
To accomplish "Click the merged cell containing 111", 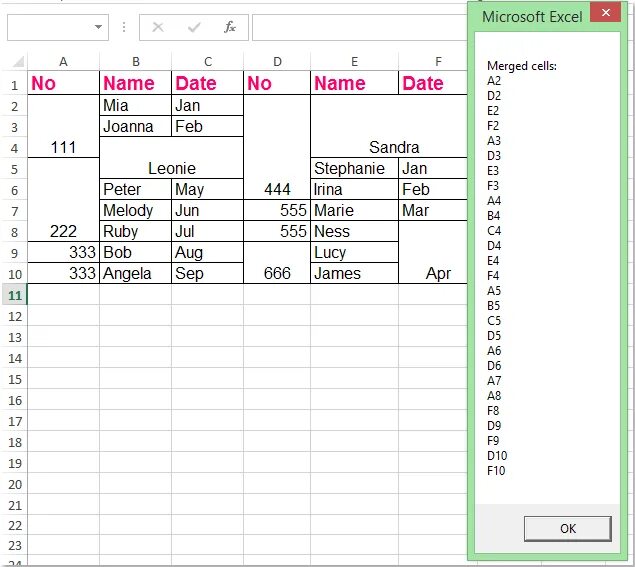I will point(63,126).
